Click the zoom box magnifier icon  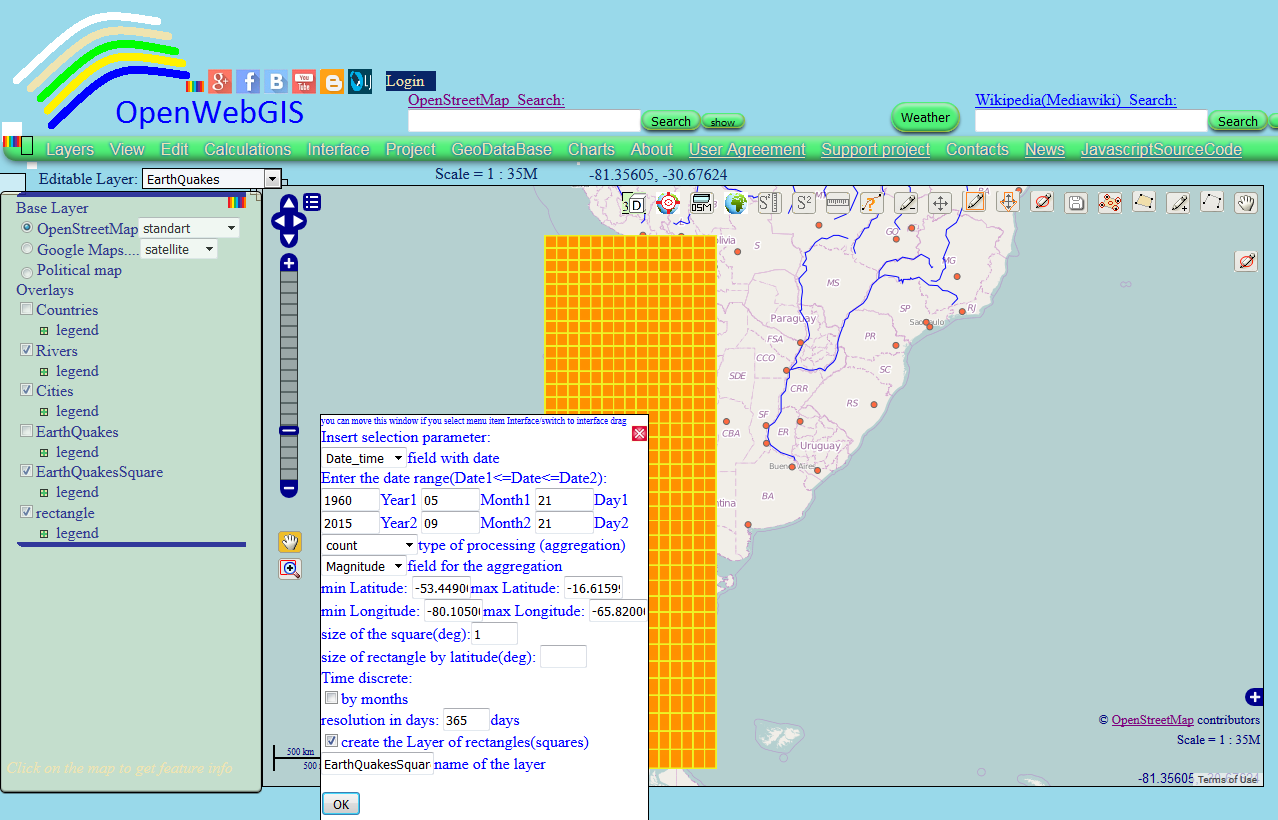290,569
